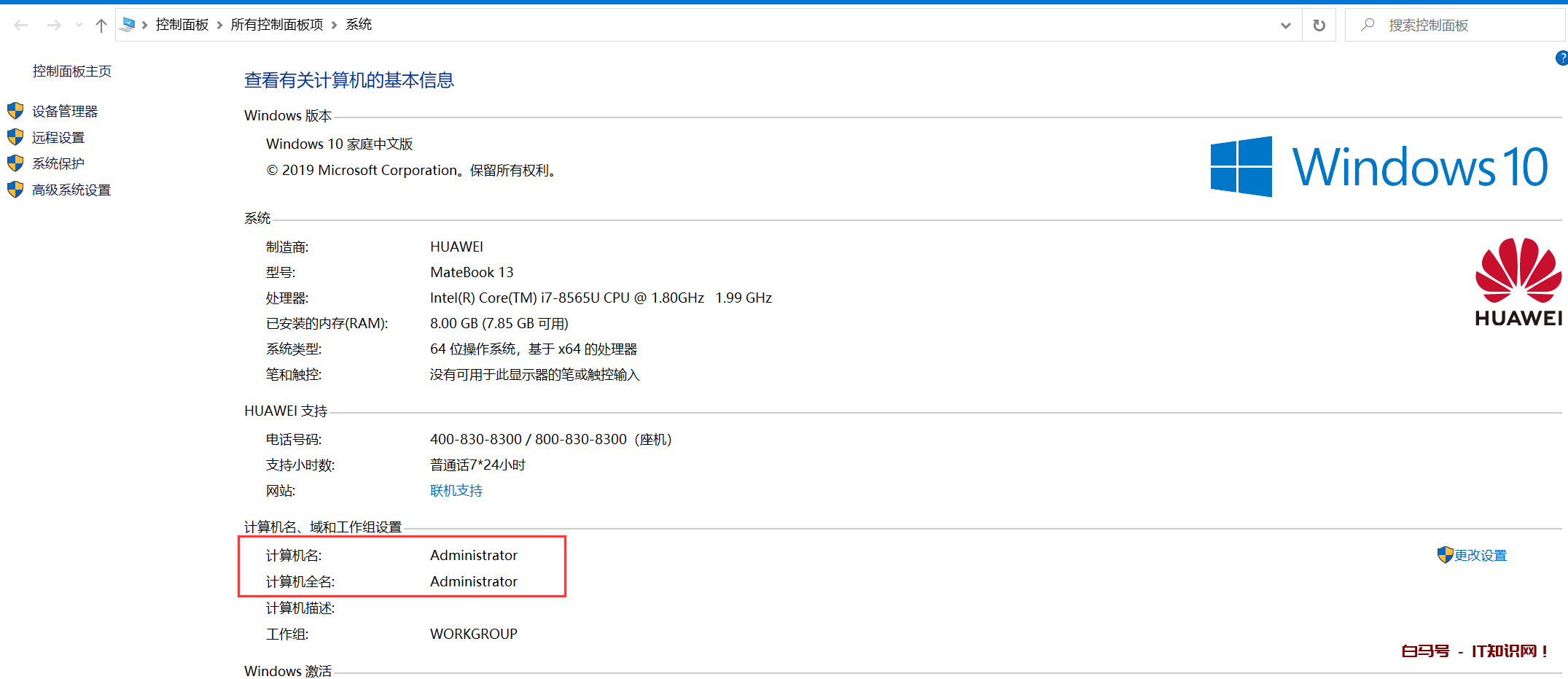Image resolution: width=1568 pixels, height=679 pixels.
Task: Open the address bar history dropdown chevron
Action: tap(1285, 24)
